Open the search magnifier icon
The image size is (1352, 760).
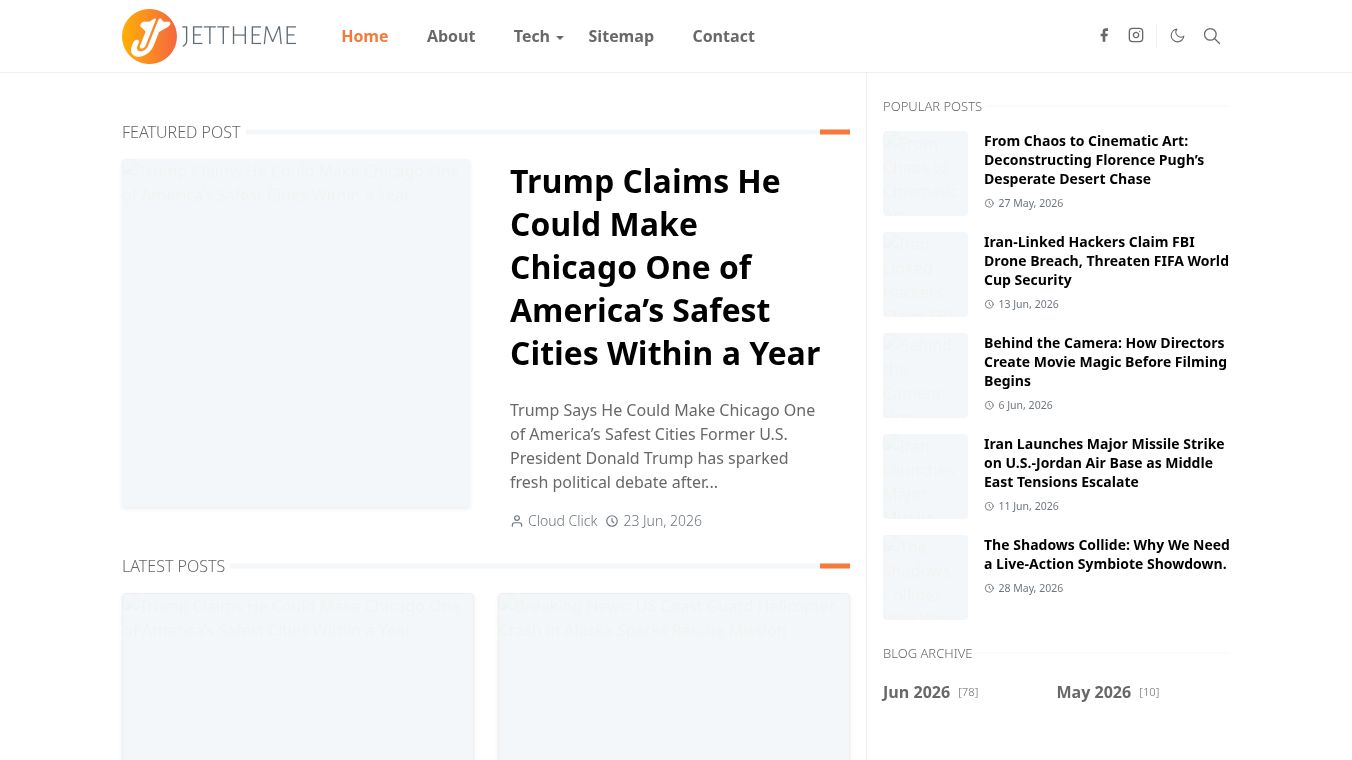1212,36
